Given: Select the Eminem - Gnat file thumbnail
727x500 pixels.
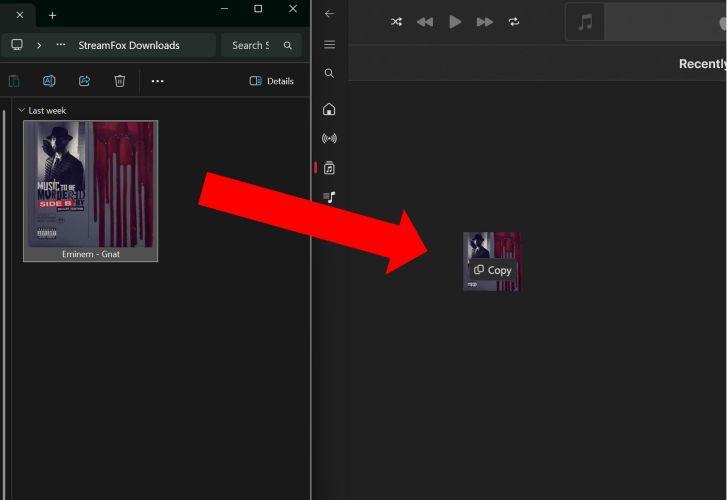Looking at the screenshot, I should coord(90,185).
